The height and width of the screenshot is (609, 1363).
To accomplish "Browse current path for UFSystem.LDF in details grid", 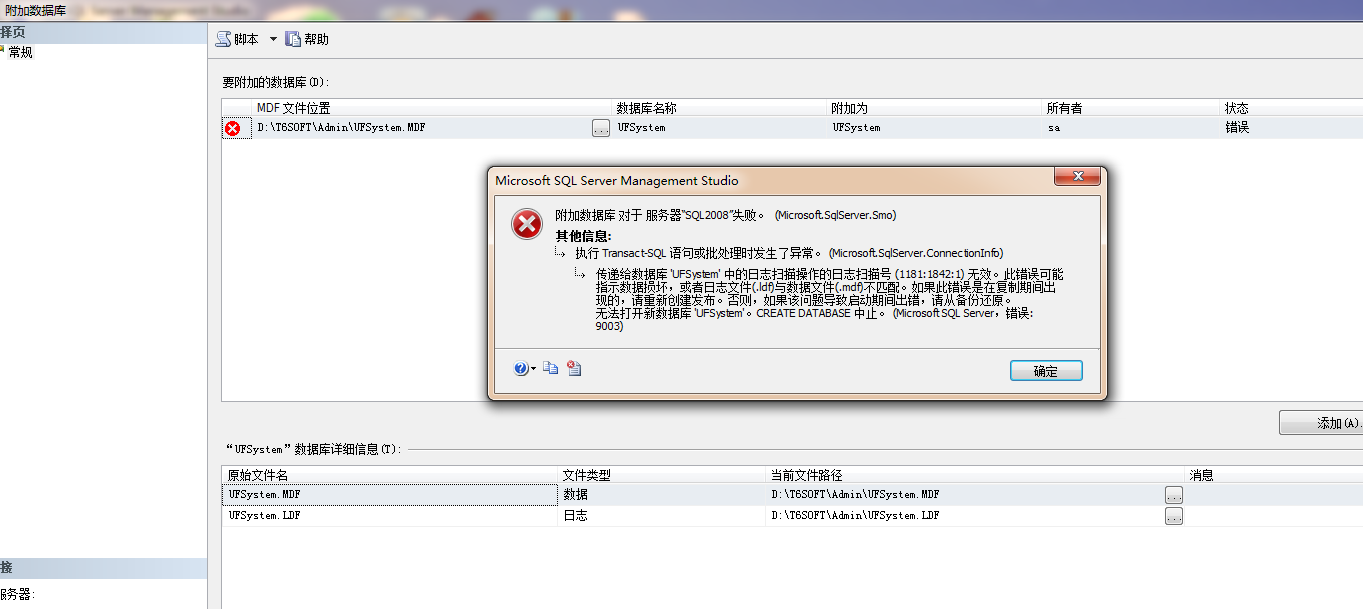I will [x=1174, y=516].
